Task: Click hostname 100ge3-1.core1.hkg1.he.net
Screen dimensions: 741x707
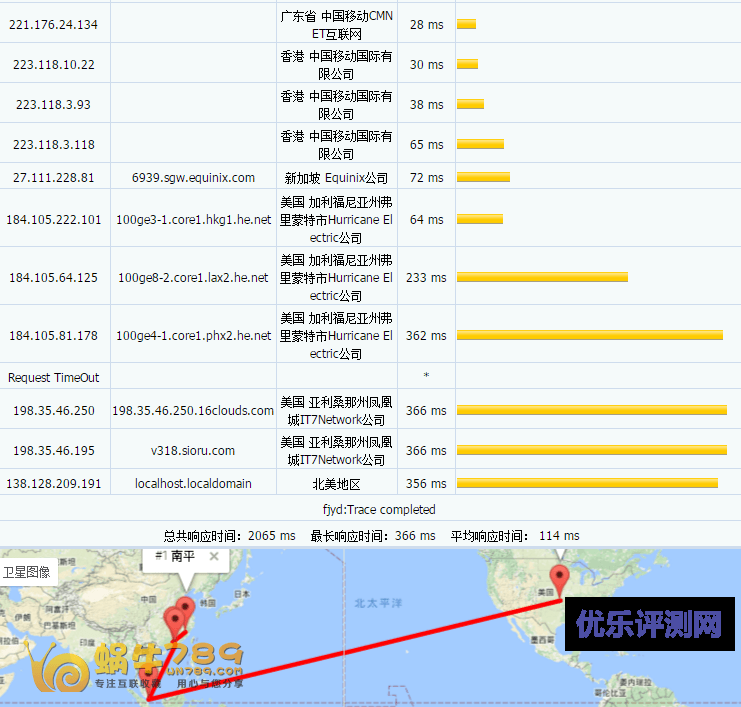Action: pos(193,220)
